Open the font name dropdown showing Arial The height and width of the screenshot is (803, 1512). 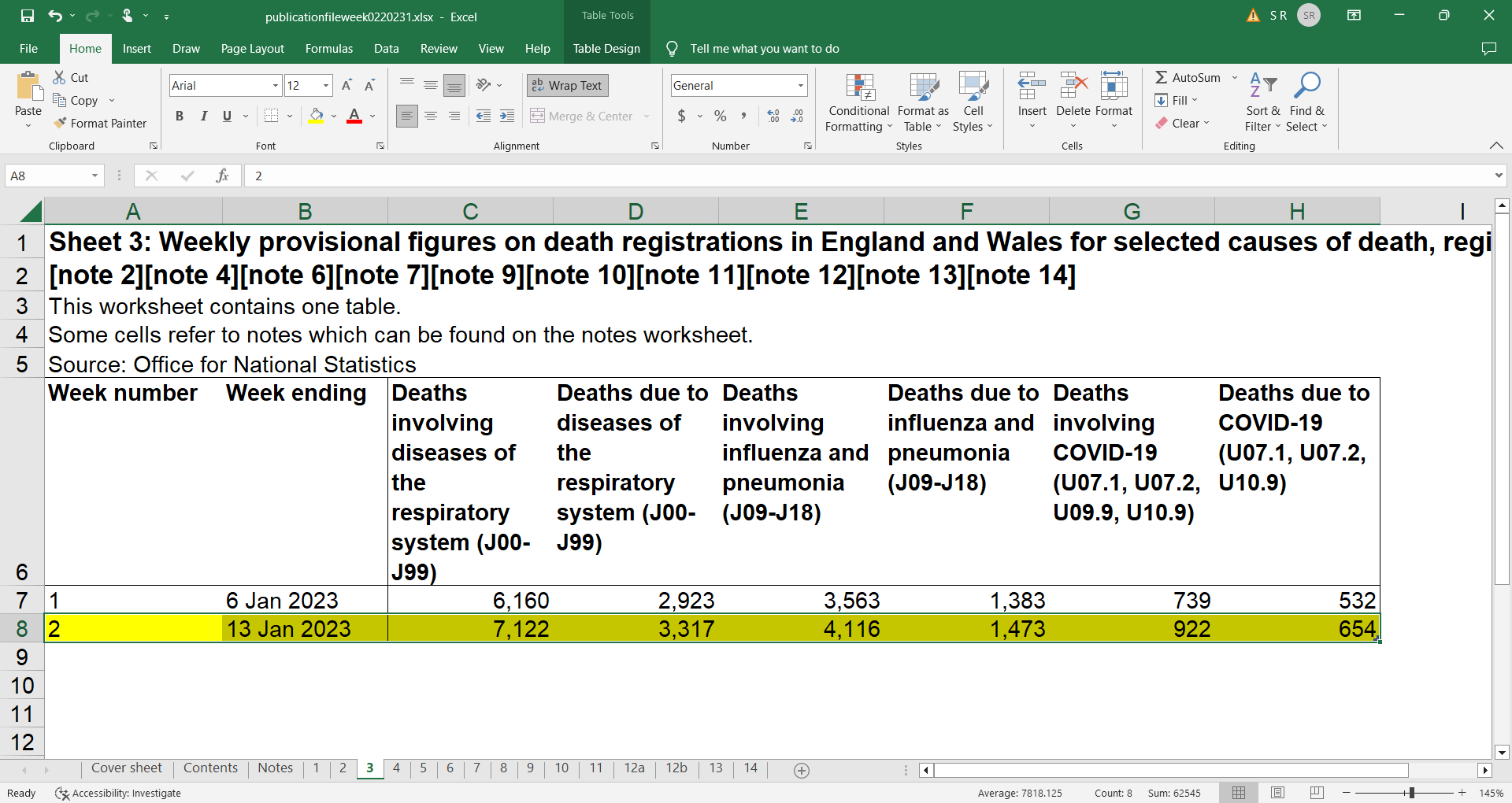(x=275, y=85)
